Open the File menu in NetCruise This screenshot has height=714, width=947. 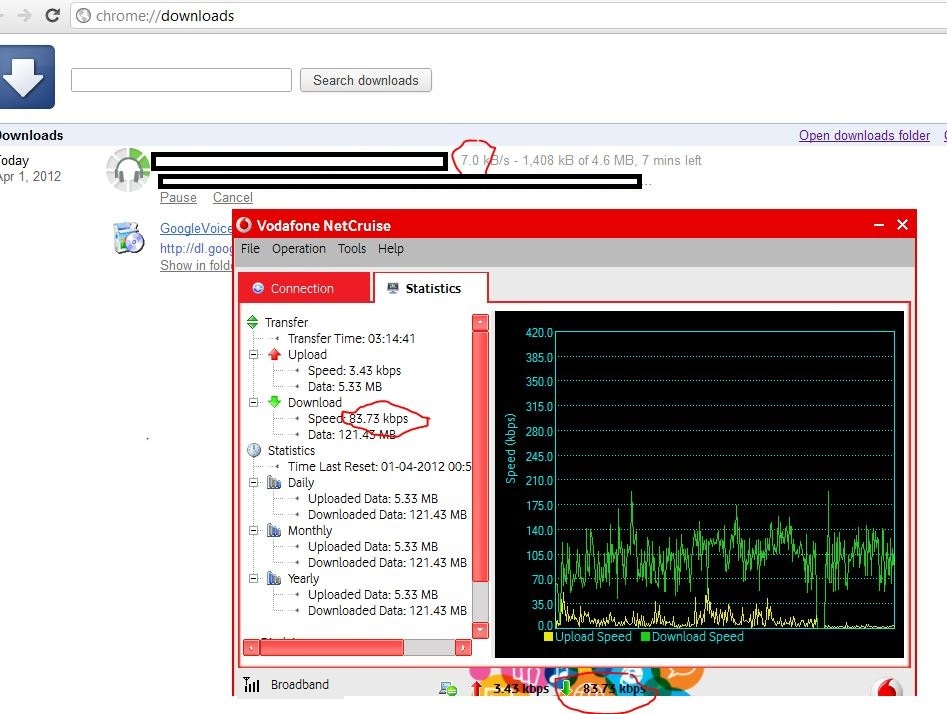click(250, 248)
